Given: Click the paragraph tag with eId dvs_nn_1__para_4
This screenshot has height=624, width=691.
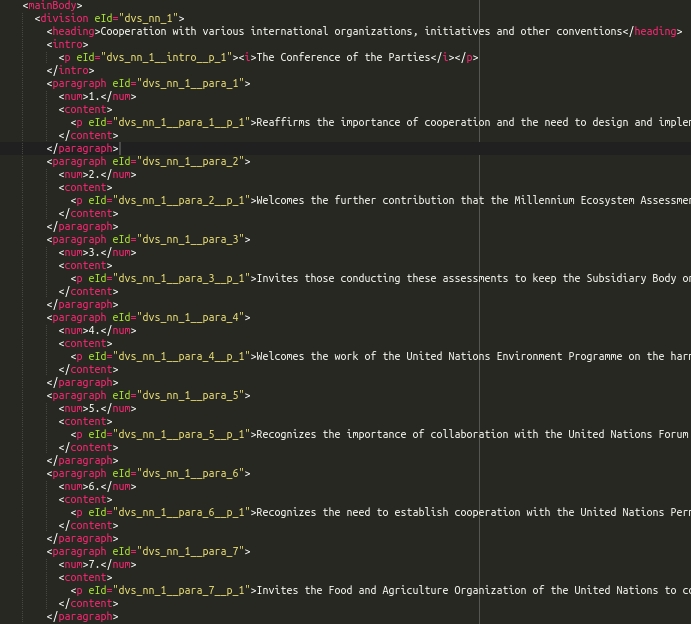Looking at the screenshot, I should point(148,317).
